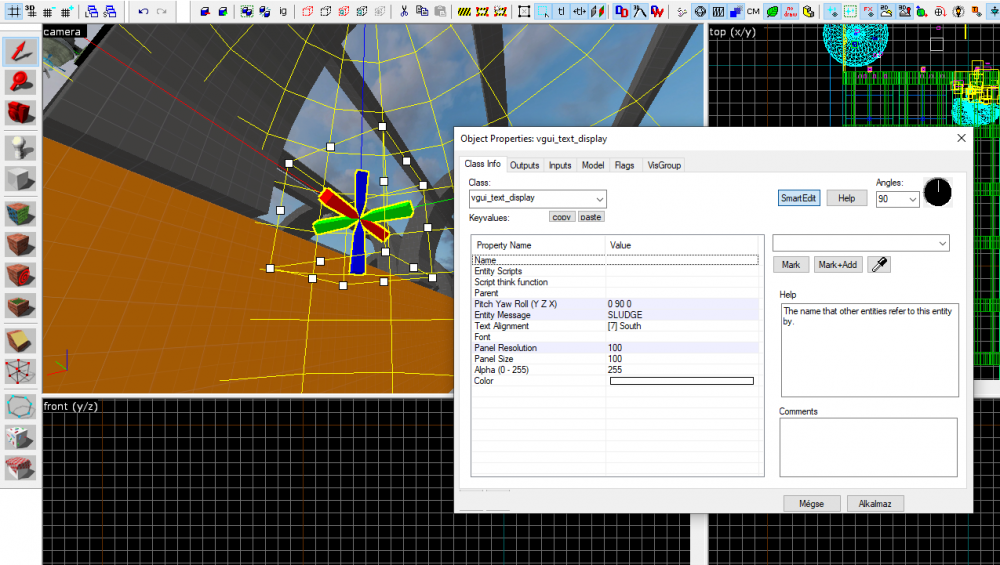Open the VisGroup tab
The width and height of the screenshot is (1000, 565).
[663, 165]
